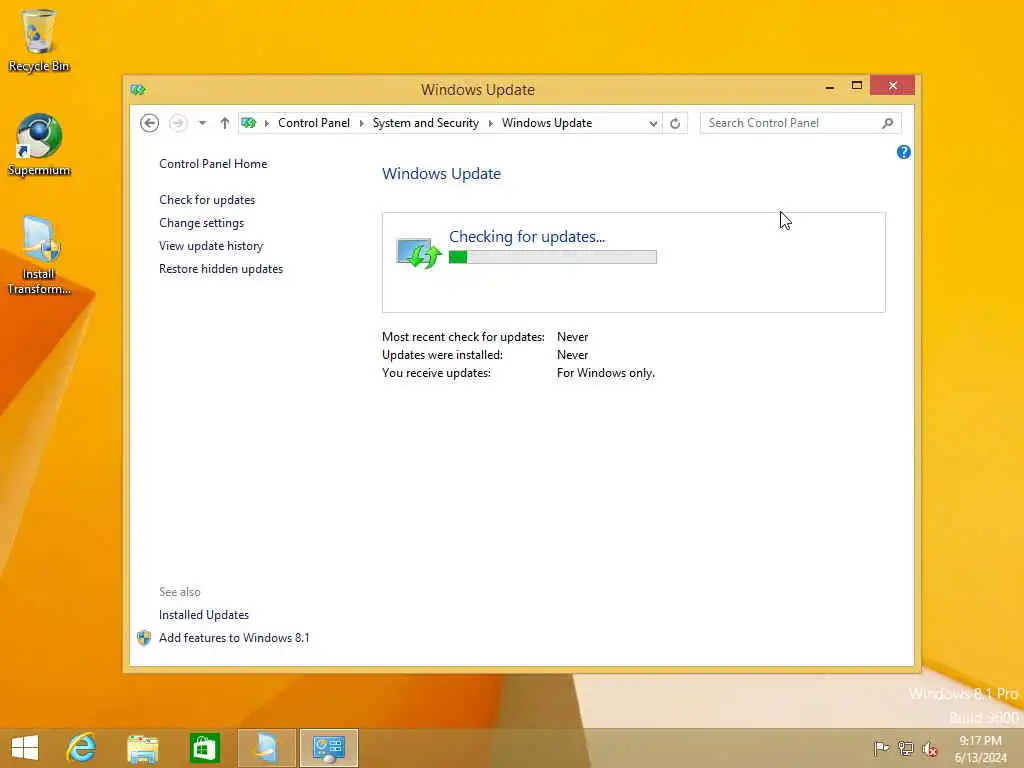
Task: Open Control Panel Home link
Action: pos(213,164)
